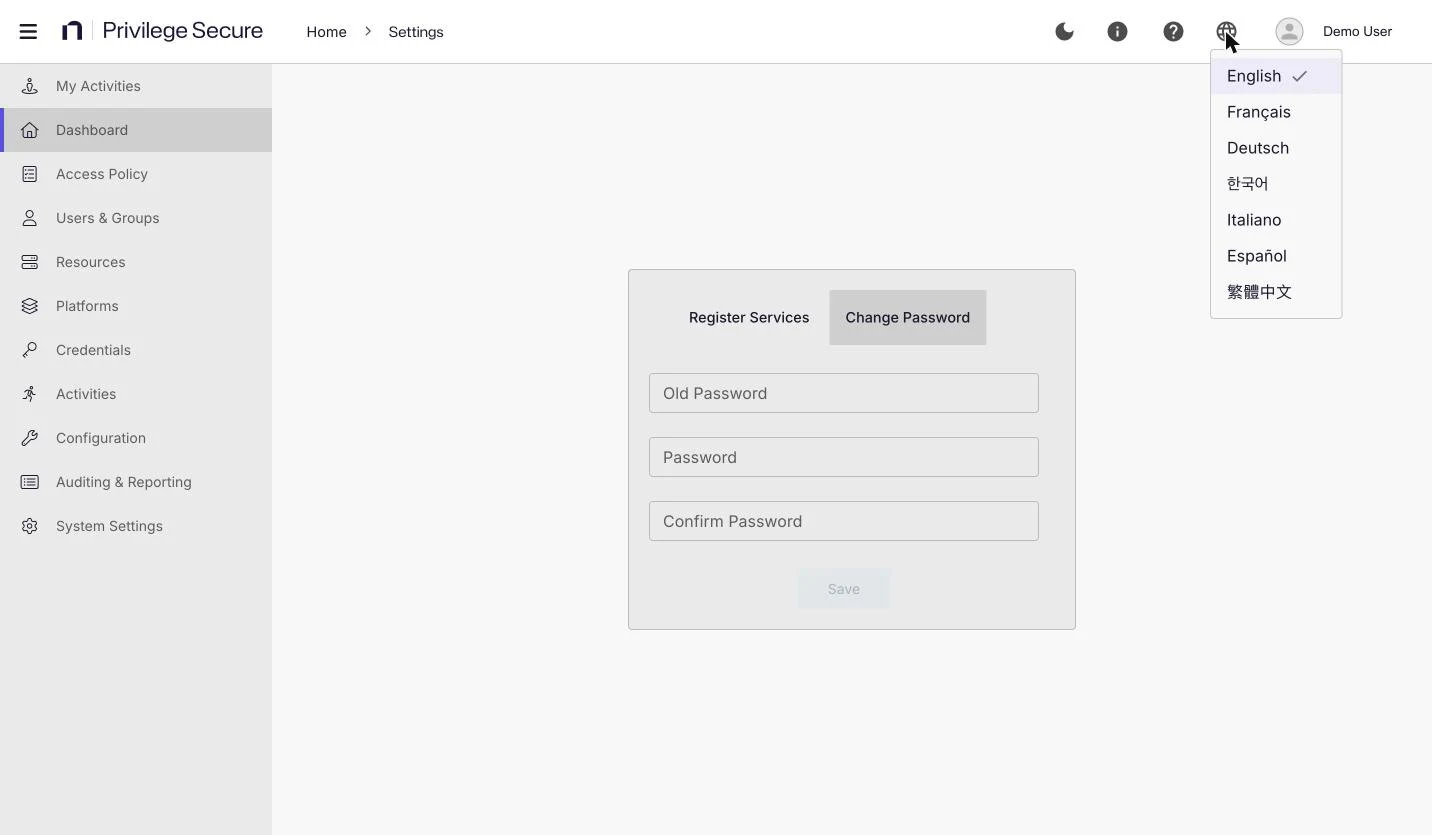Open the Demo User name menu
Image resolution: width=1432 pixels, height=835 pixels.
1357,31
